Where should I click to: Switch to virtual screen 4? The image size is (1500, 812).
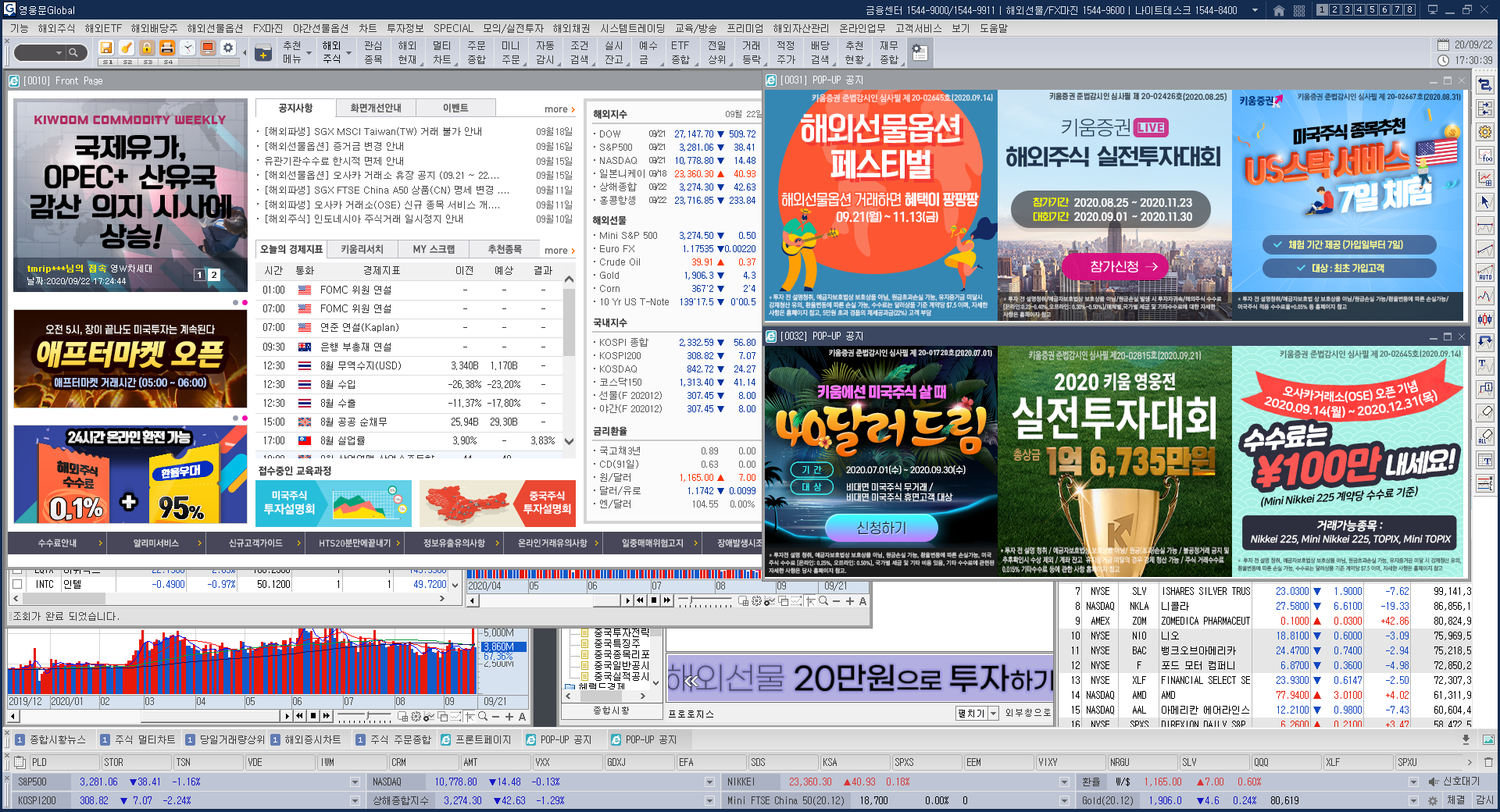click(x=1359, y=10)
